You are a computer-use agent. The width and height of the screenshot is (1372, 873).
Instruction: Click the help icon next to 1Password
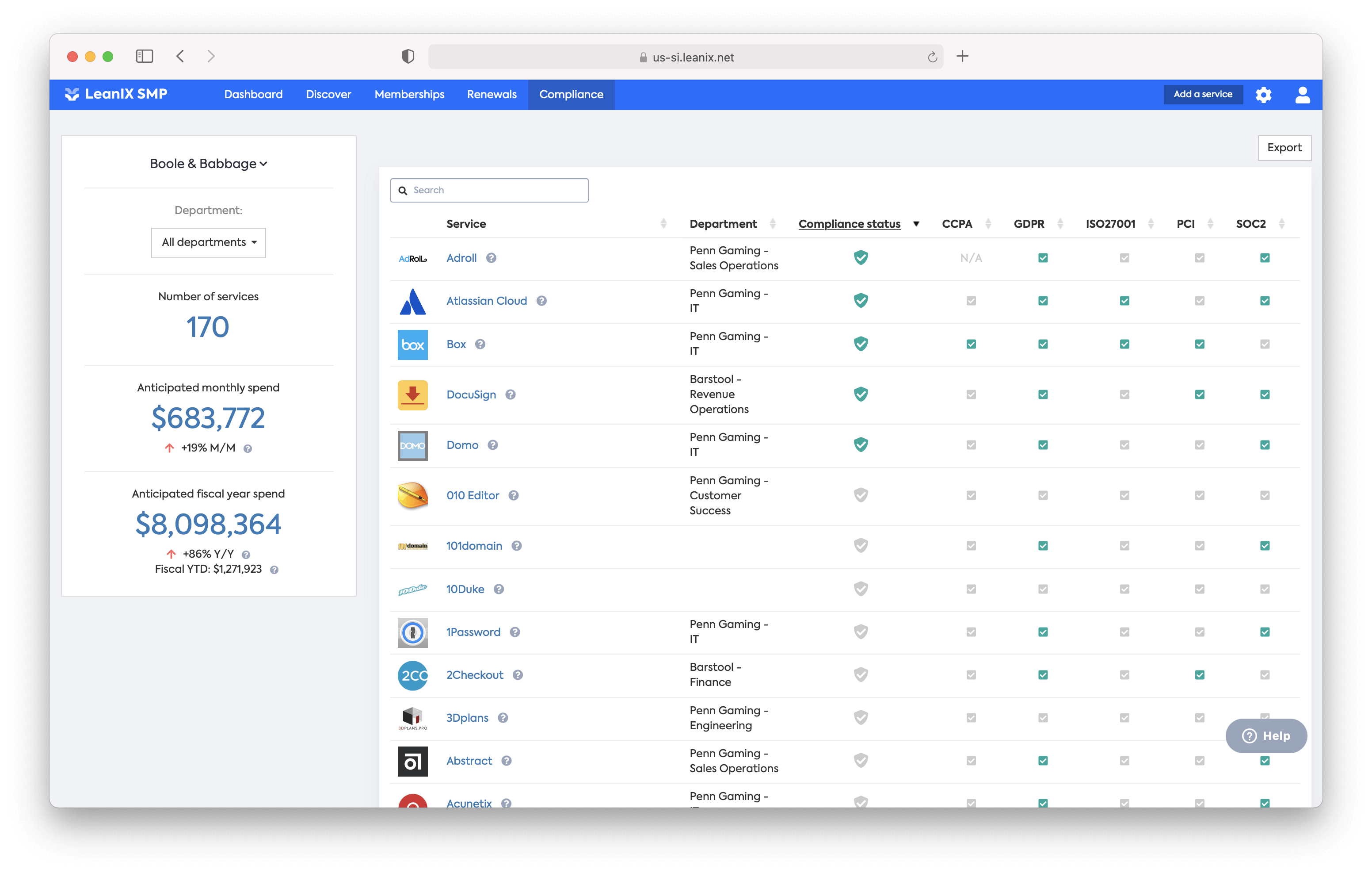pos(514,632)
